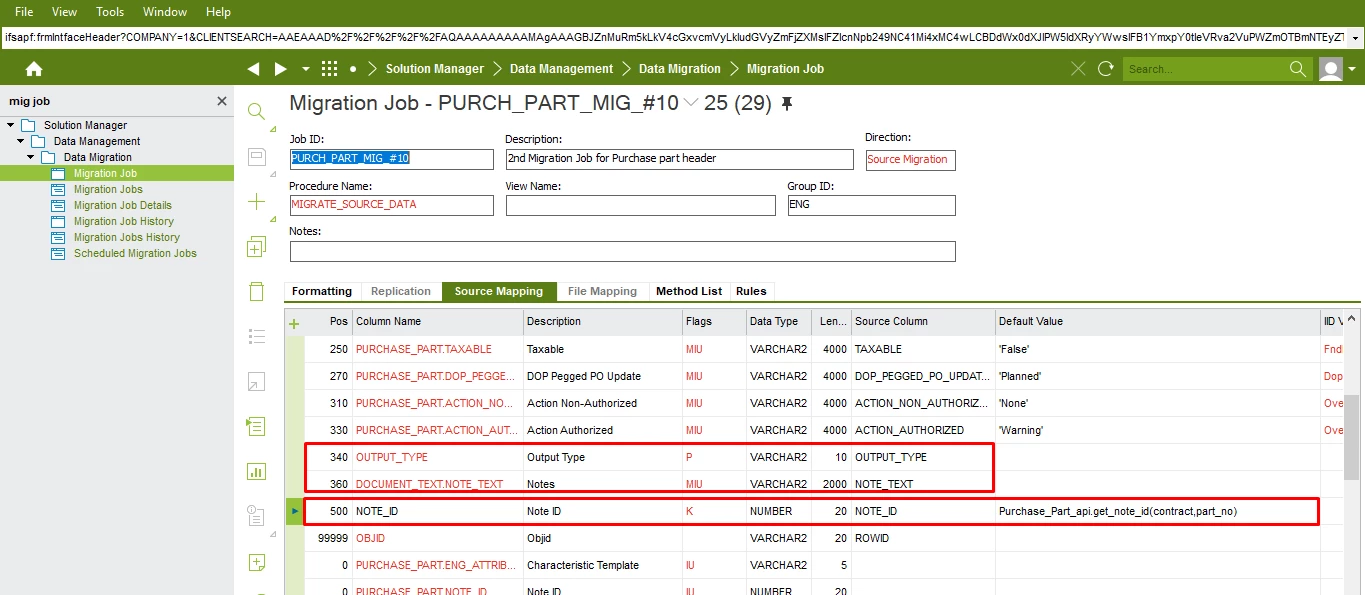
Task: Open the File menu
Action: point(24,12)
